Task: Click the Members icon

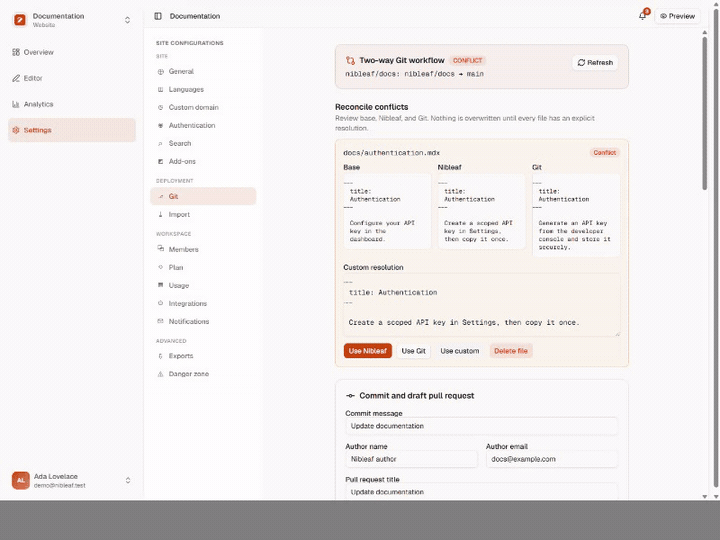Action: pyautogui.click(x=160, y=248)
